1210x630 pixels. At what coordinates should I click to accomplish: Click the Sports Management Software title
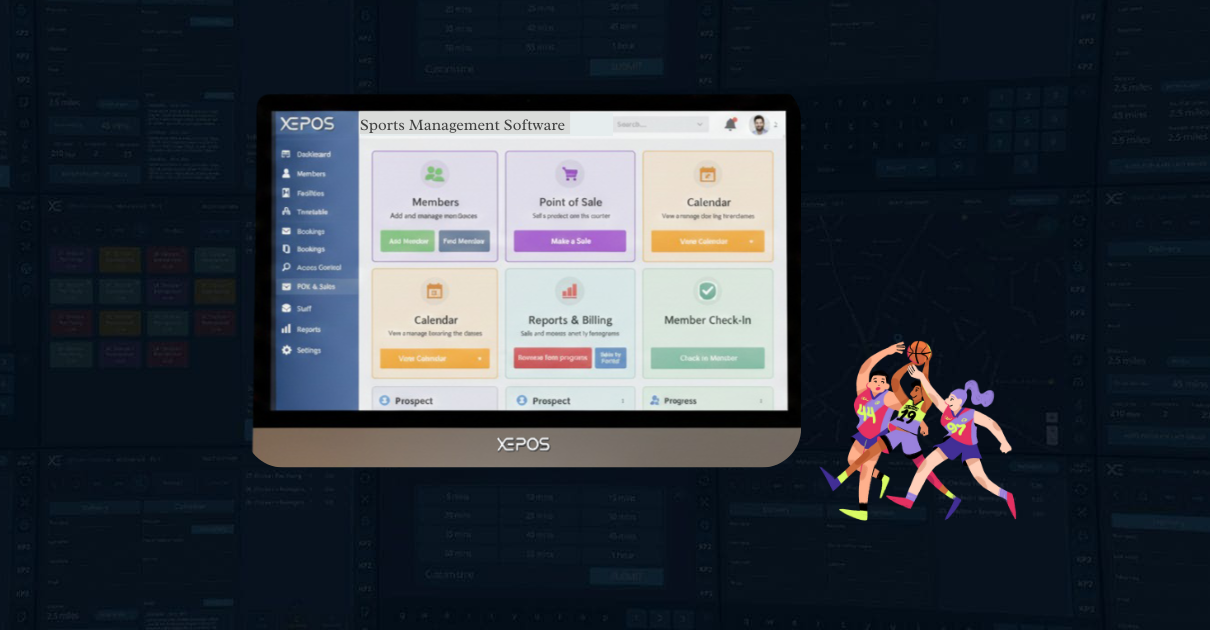(x=462, y=125)
